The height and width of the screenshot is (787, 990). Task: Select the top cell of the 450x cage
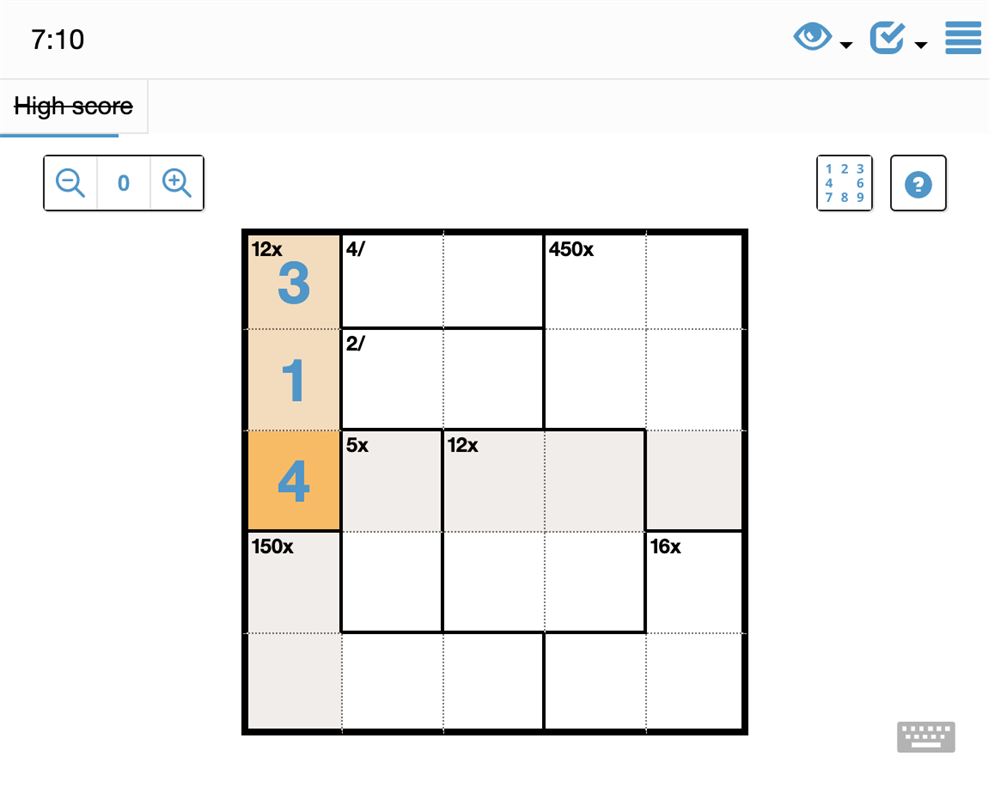[594, 280]
